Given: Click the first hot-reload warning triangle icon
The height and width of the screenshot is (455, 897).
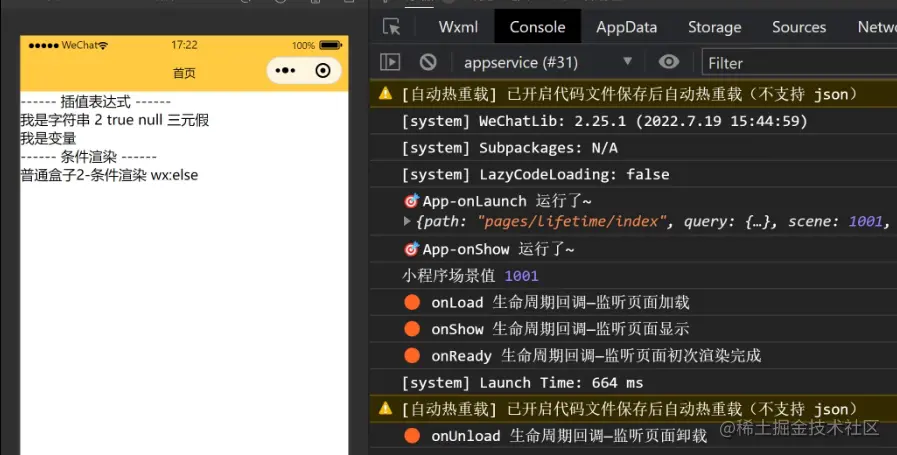Looking at the screenshot, I should click(x=386, y=93).
